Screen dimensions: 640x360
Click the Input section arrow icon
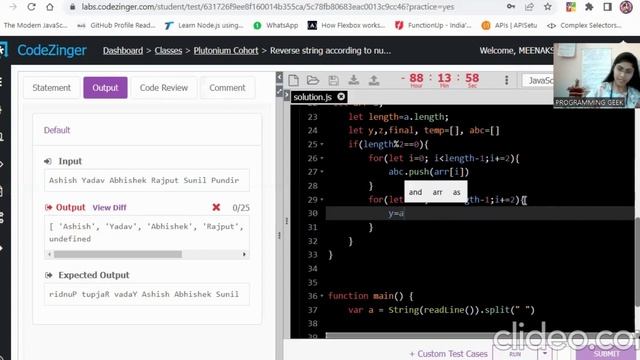pyautogui.click(x=48, y=161)
